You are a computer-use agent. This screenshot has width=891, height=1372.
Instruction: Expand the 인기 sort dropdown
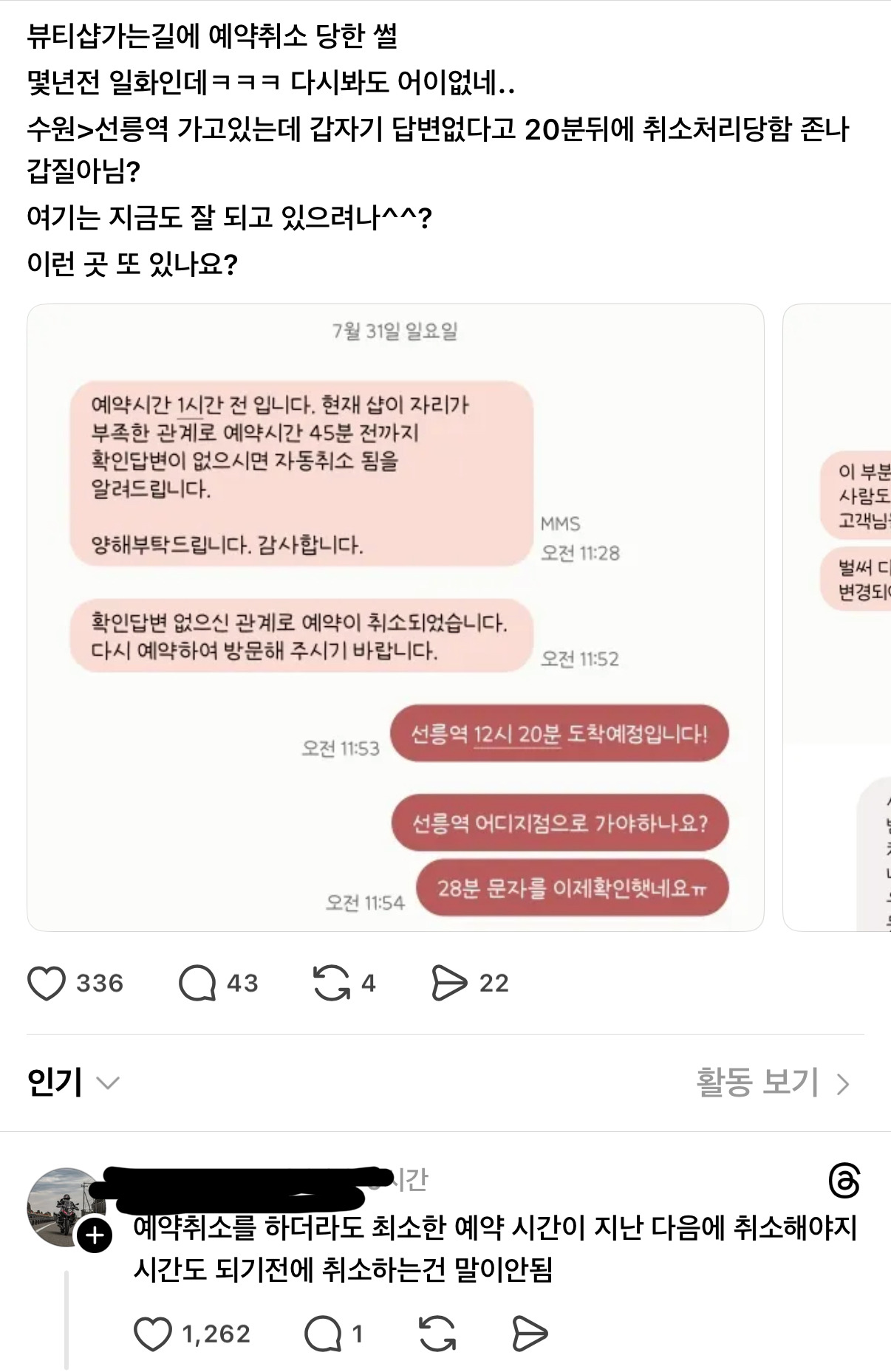72,1083
